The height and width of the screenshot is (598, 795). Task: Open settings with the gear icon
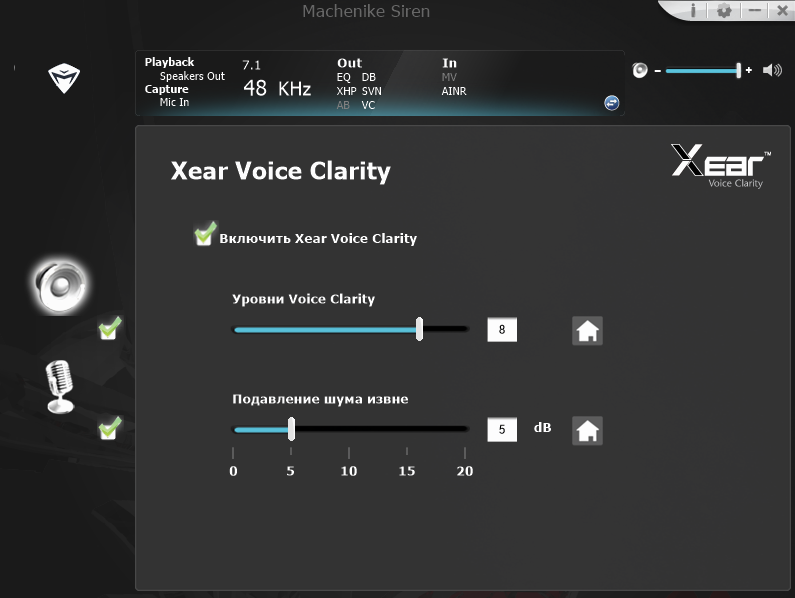(x=724, y=10)
